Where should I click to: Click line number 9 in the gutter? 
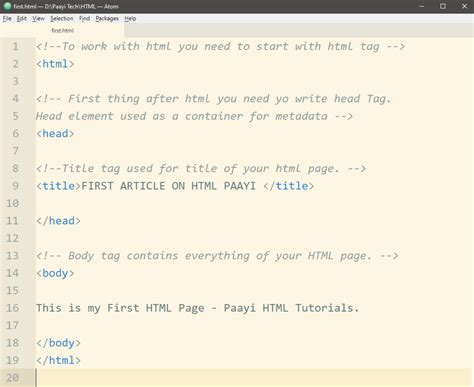point(15,186)
